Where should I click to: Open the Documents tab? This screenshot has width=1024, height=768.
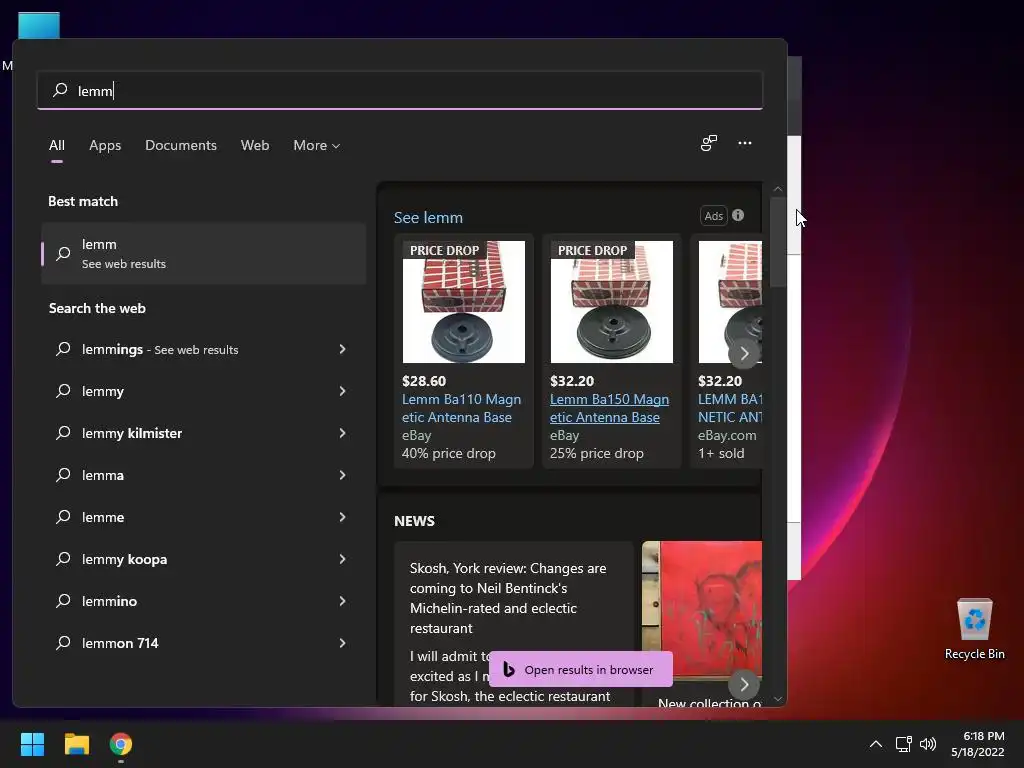click(x=181, y=145)
